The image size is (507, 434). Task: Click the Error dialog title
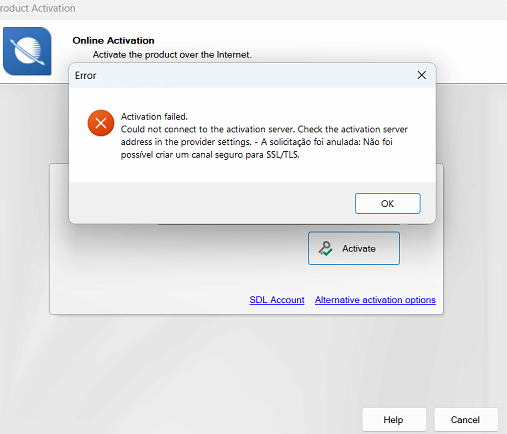click(x=85, y=75)
